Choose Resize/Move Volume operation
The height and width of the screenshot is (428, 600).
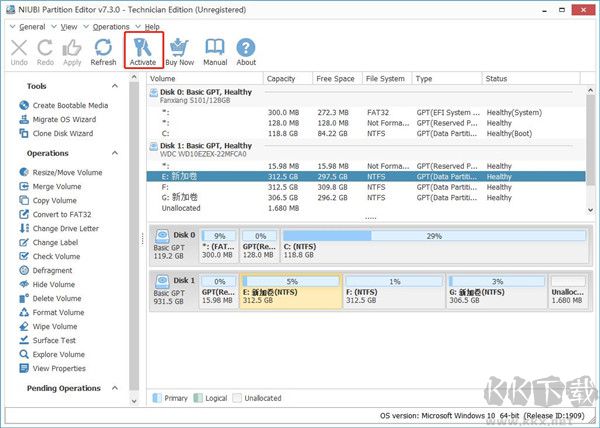tap(60, 173)
